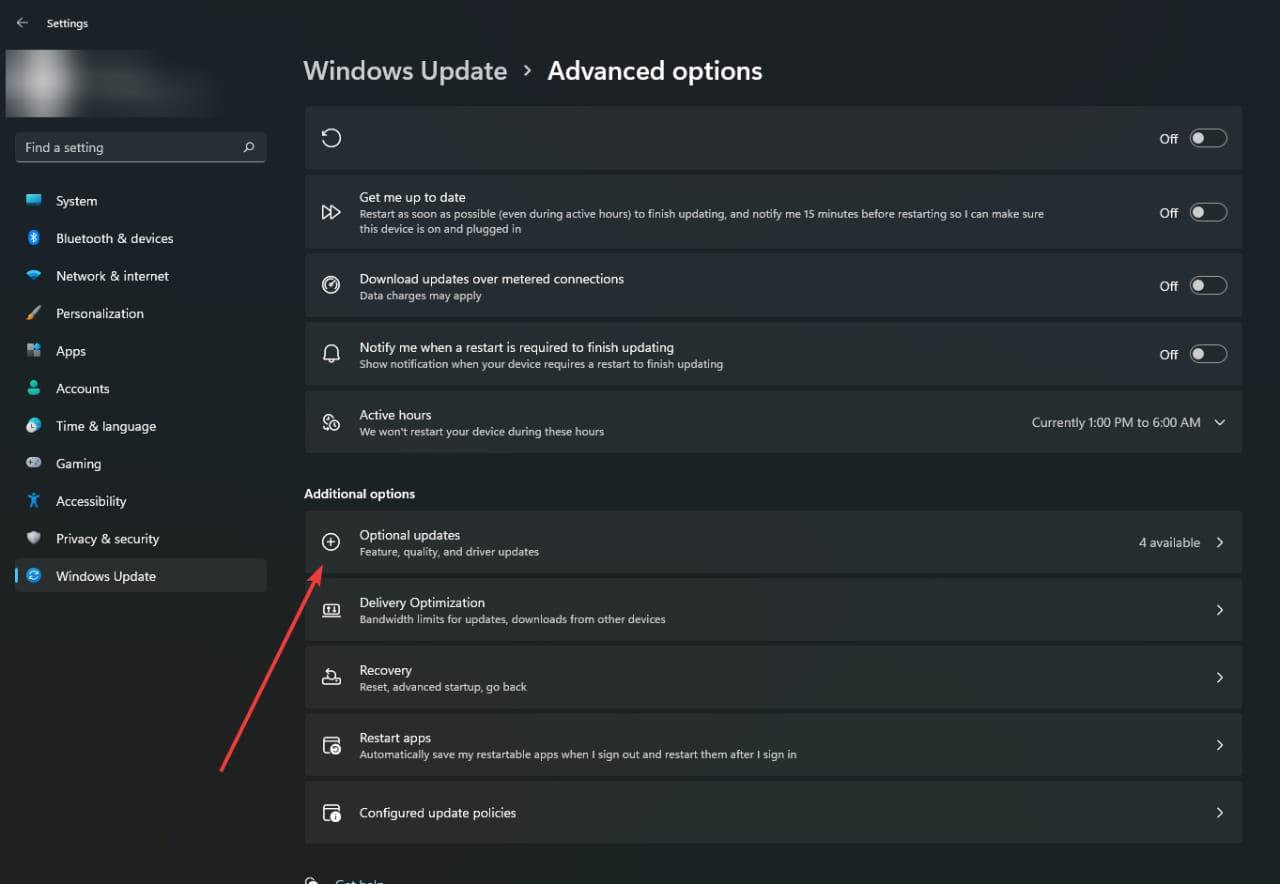Open Network & internet category
The image size is (1280, 884).
pyautogui.click(x=140, y=275)
